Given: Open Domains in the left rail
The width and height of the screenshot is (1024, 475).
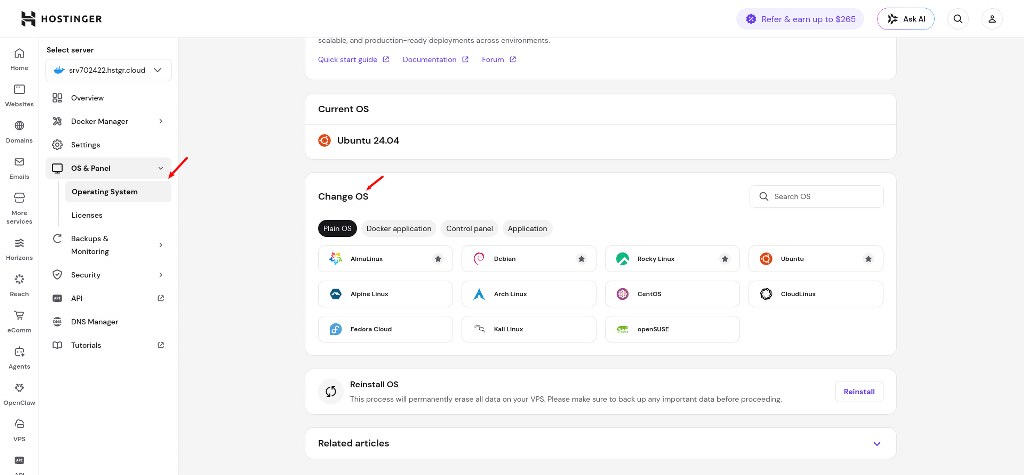Looking at the screenshot, I should coord(19,131).
